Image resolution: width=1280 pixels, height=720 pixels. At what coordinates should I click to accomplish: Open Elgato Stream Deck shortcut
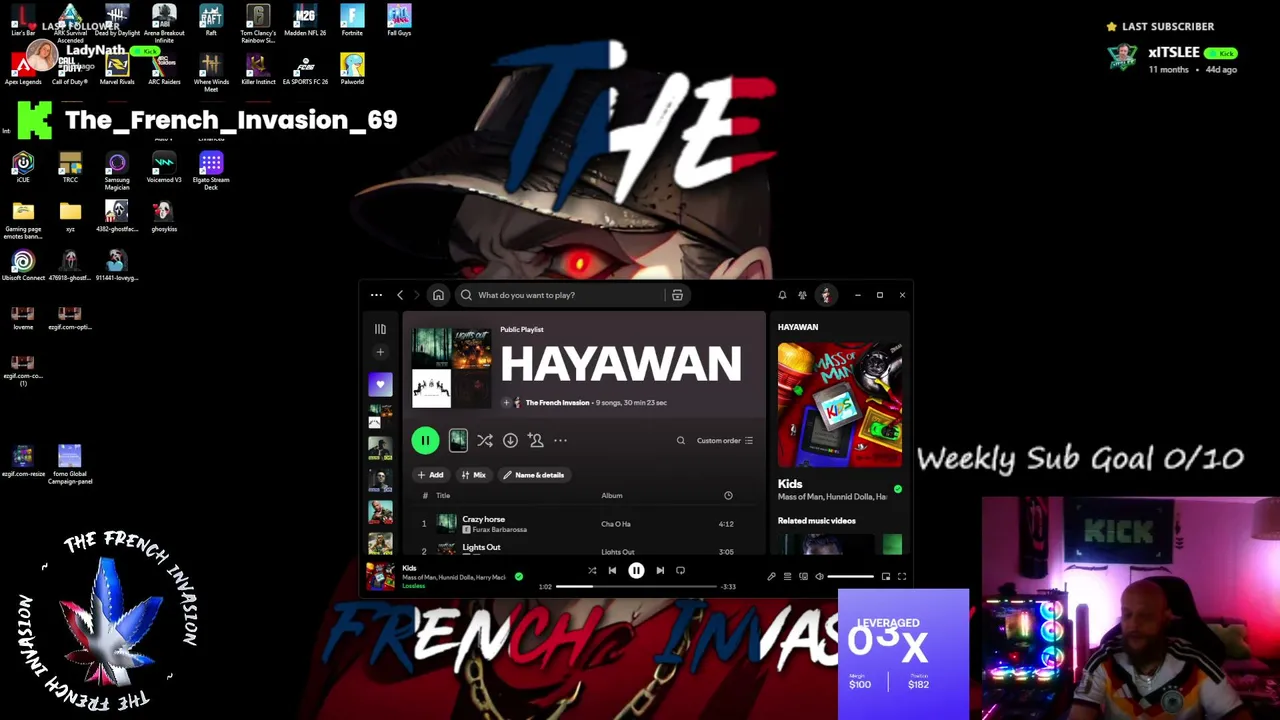(211, 170)
